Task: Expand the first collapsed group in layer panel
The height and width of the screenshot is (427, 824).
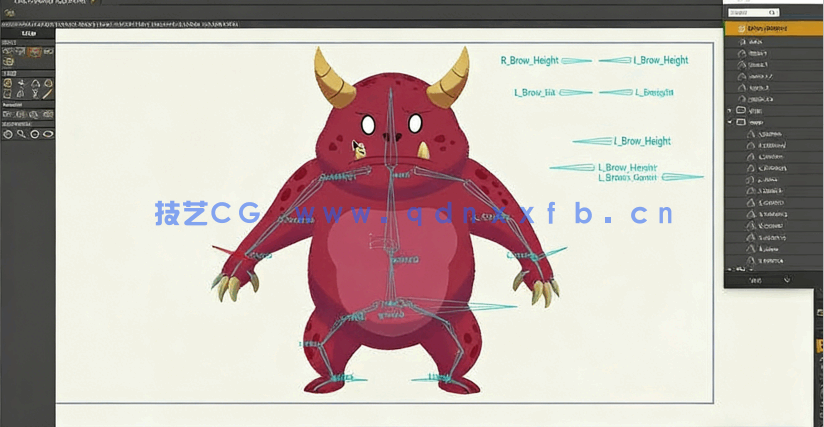Action: tap(729, 110)
